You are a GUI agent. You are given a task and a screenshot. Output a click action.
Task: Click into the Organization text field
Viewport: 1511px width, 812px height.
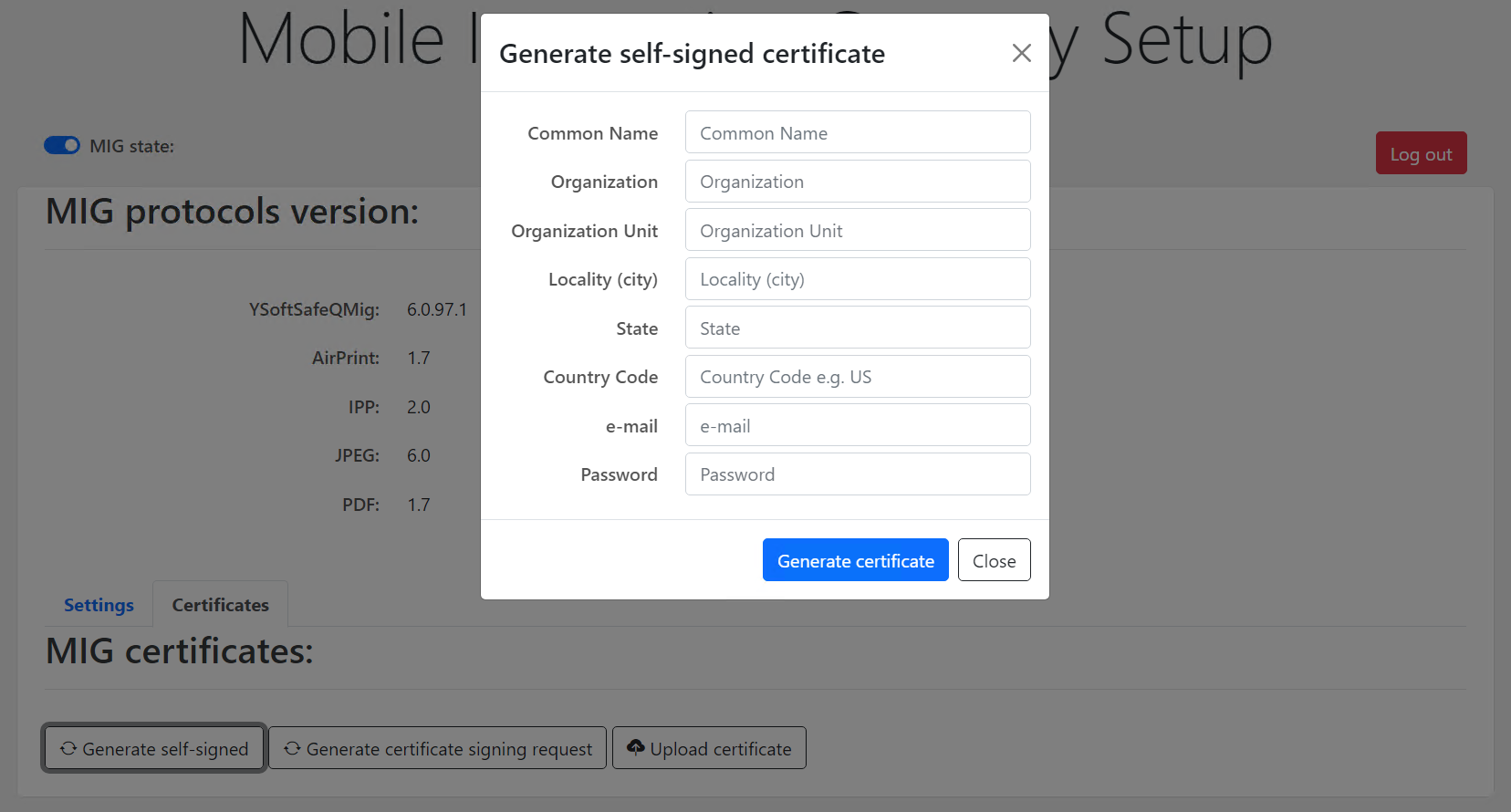click(x=858, y=182)
